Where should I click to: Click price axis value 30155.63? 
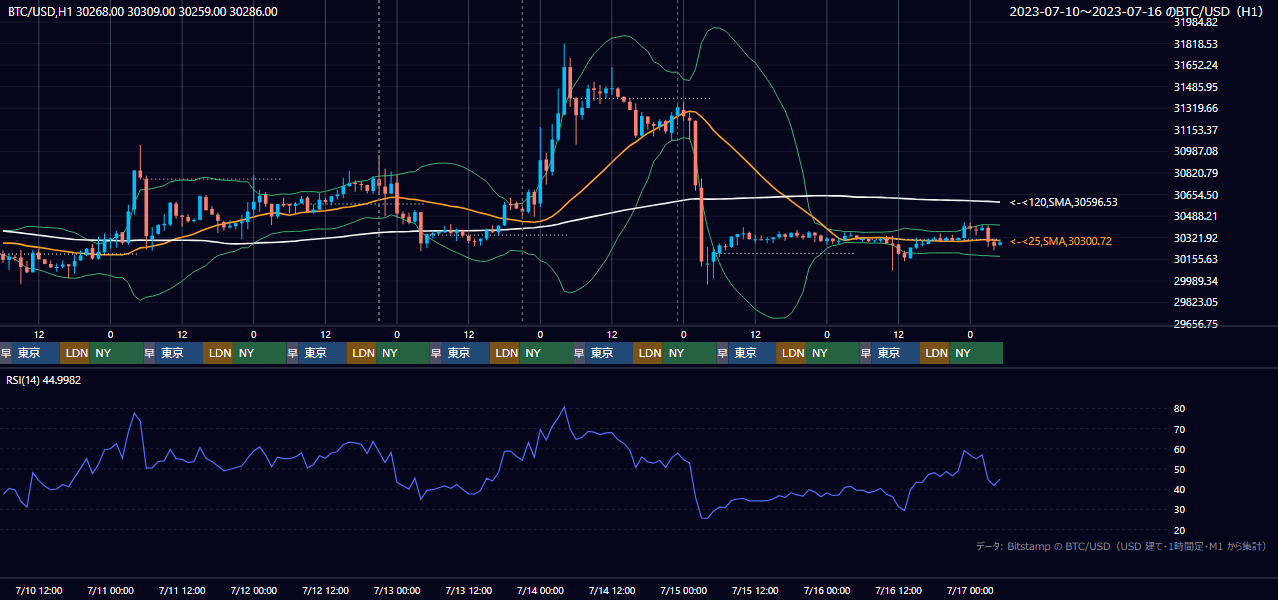tap(1195, 259)
